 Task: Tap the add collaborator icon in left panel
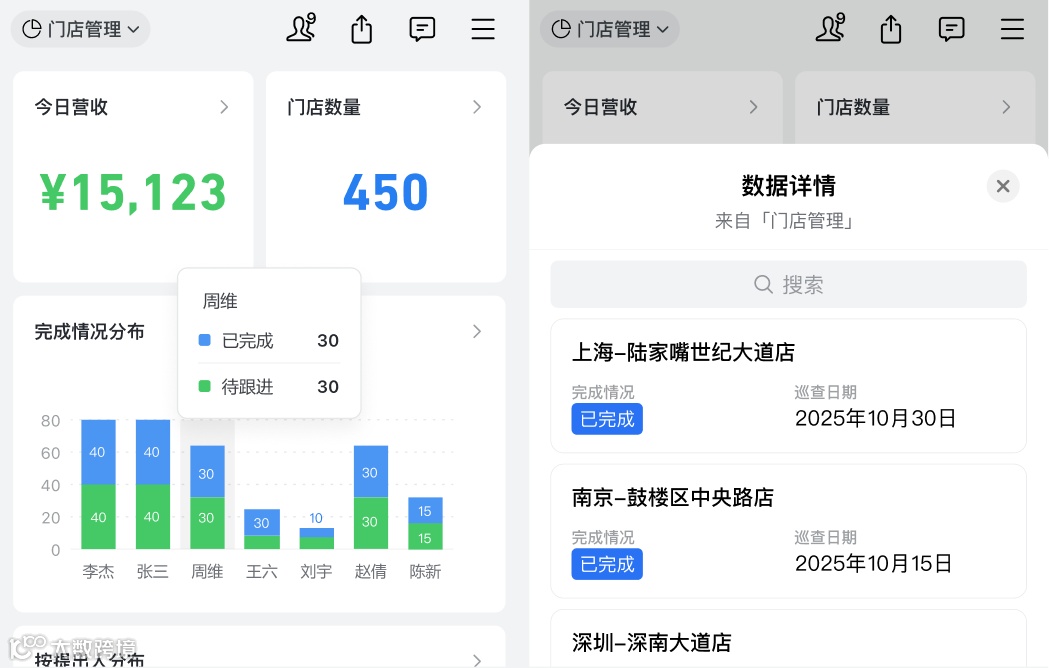click(x=301, y=28)
